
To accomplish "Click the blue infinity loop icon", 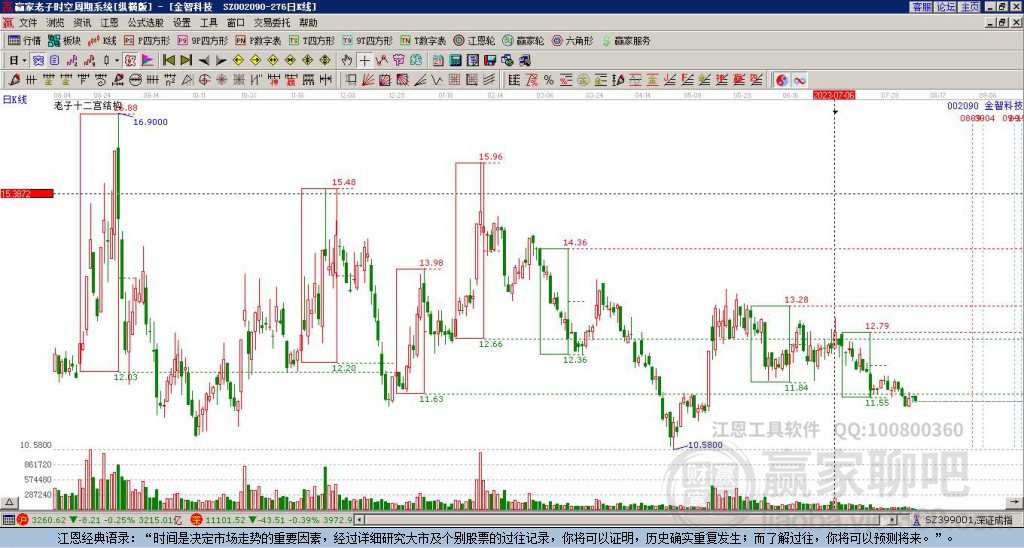I will click(x=799, y=80).
